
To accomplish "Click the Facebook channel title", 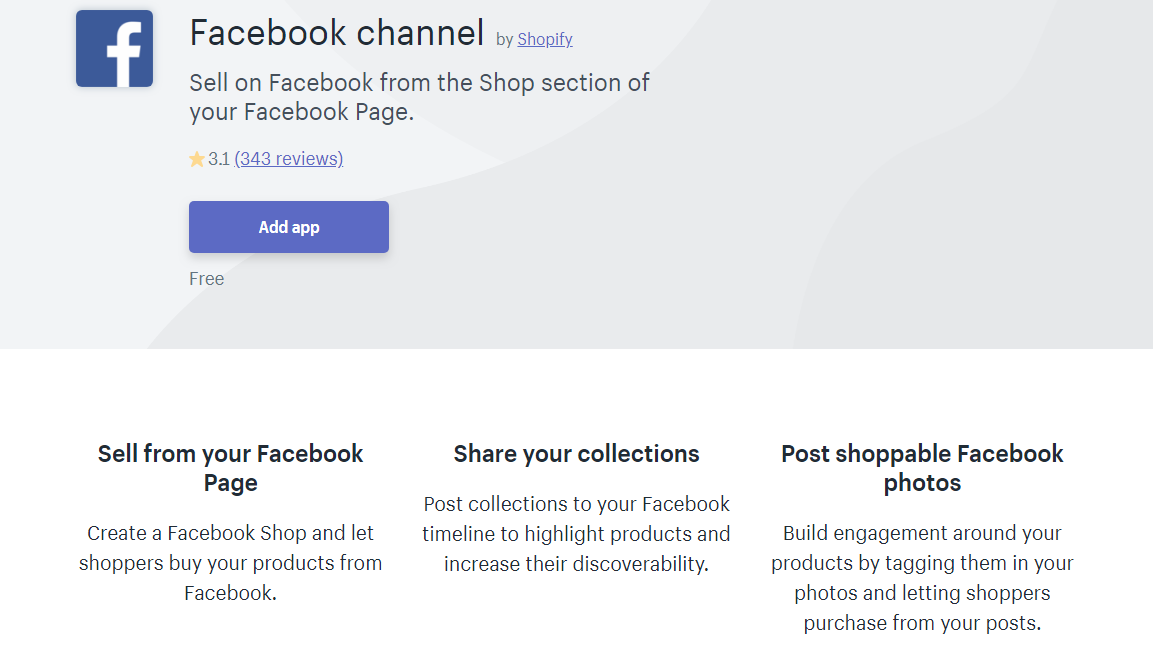I will (337, 33).
